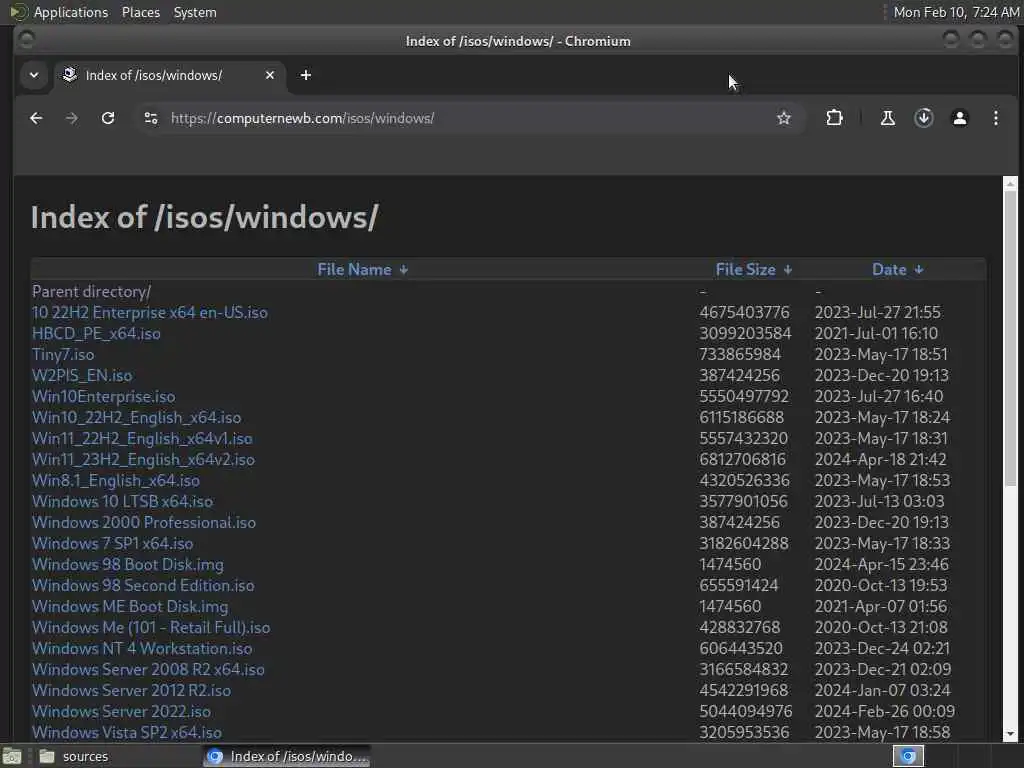
Task: Open the System menu
Action: 195,12
